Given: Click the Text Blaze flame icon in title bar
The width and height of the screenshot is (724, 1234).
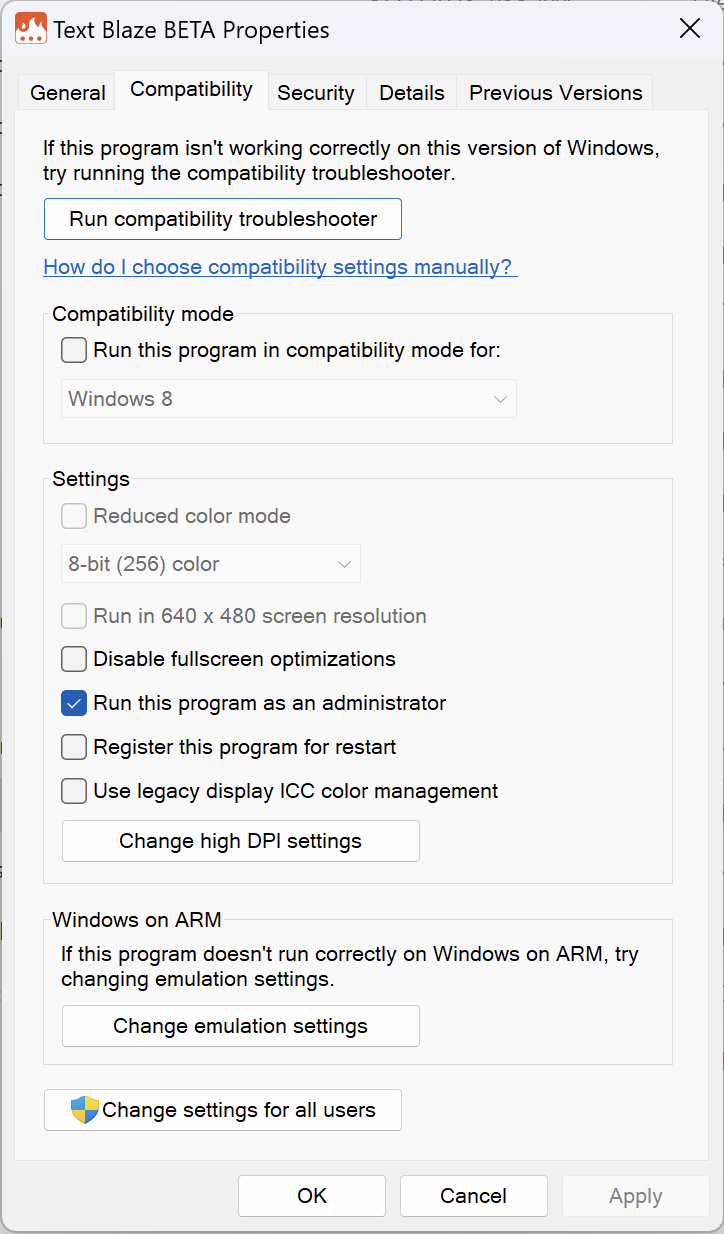Looking at the screenshot, I should click(31, 29).
